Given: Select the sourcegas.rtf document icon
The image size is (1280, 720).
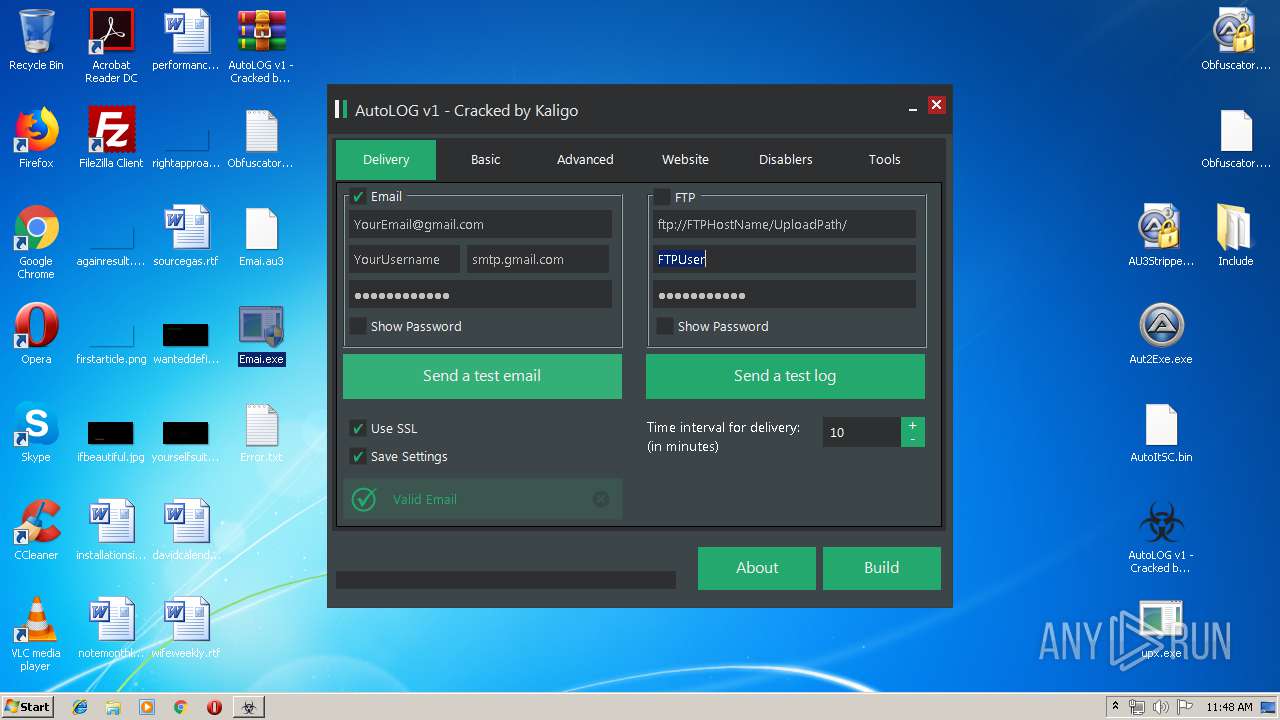Looking at the screenshot, I should coord(186,237).
